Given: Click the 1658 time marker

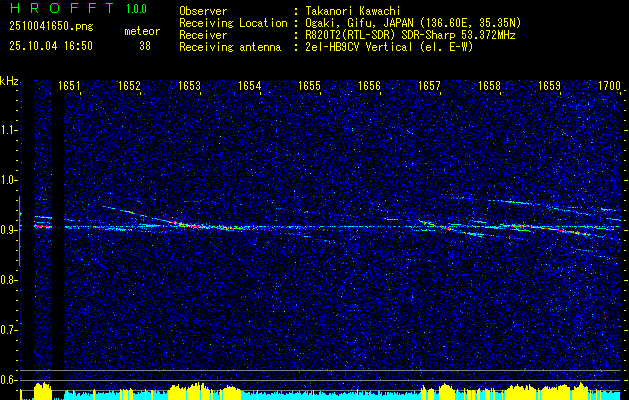Looking at the screenshot, I should click(x=489, y=86).
